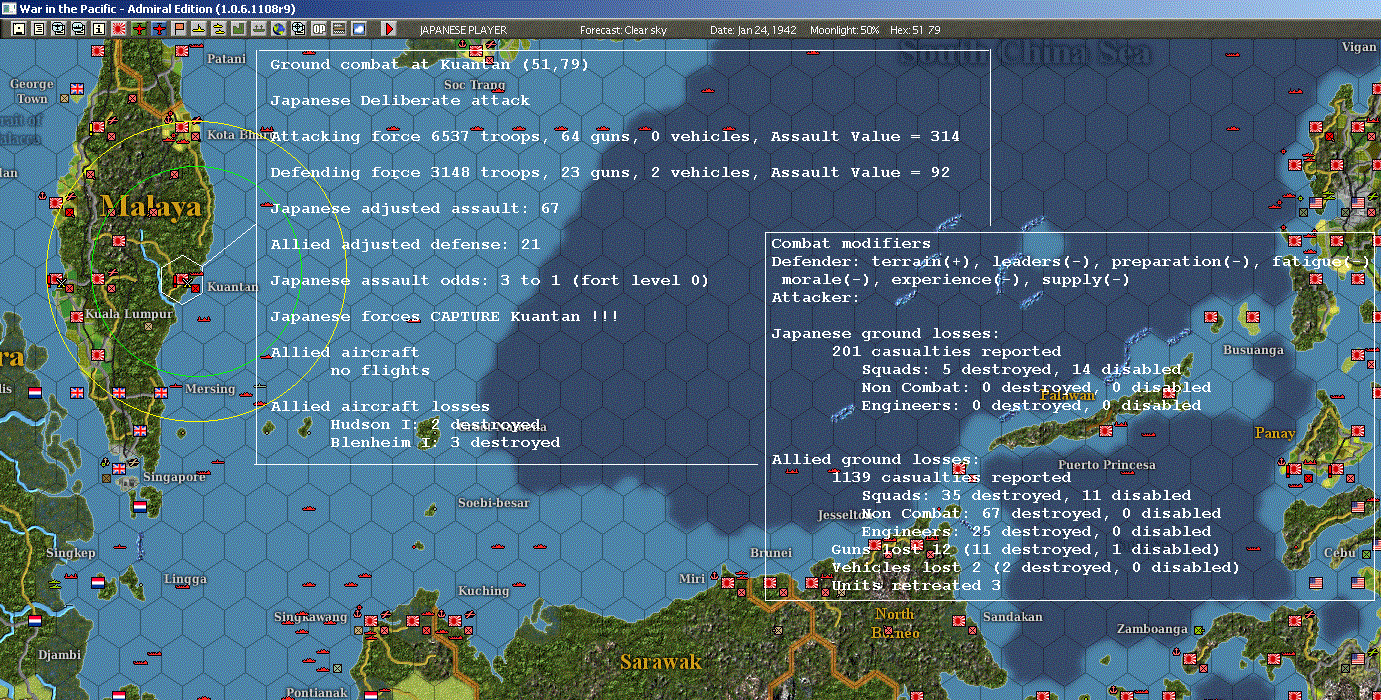Click 'Units retreated 3' line
Screen dimensions: 1381x700
tap(916, 585)
